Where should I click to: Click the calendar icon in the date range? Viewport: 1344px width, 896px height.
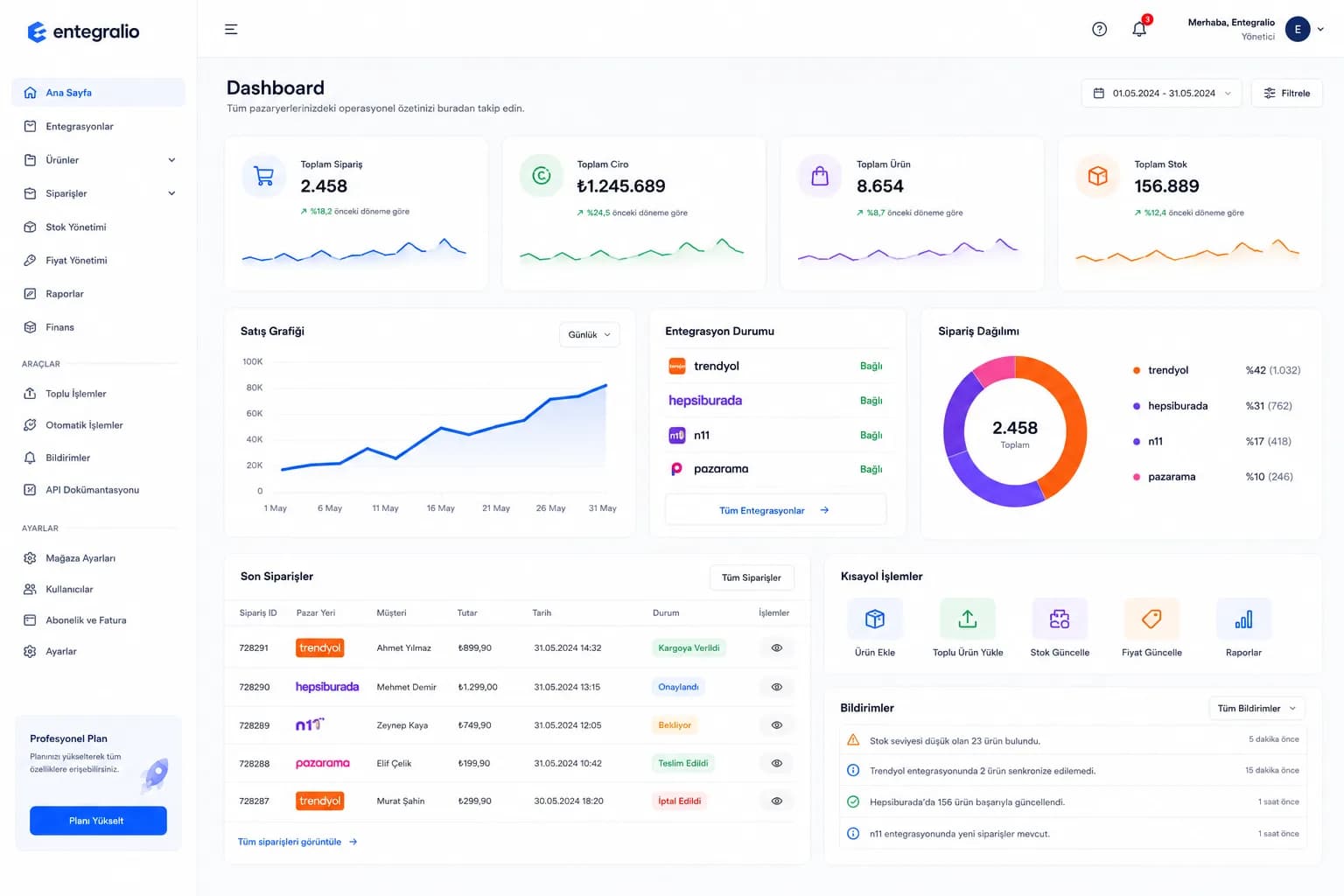(1099, 94)
